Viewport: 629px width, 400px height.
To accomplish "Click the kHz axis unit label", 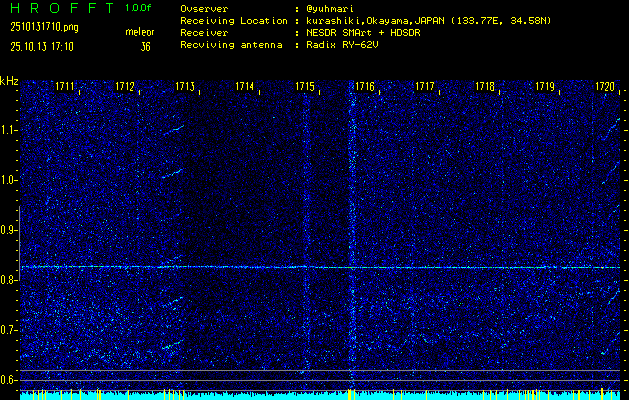I will pyautogui.click(x=9, y=81).
